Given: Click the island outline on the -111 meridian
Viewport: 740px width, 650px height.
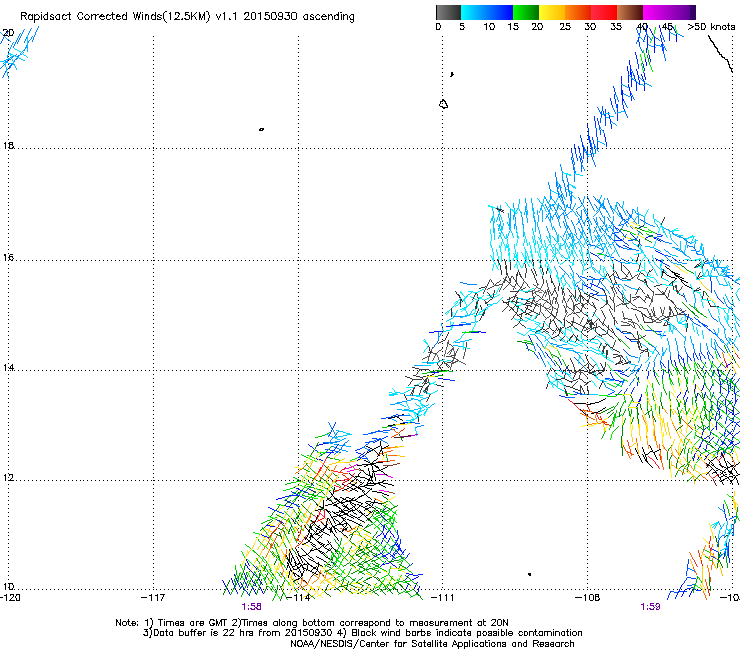Looking at the screenshot, I should (443, 104).
